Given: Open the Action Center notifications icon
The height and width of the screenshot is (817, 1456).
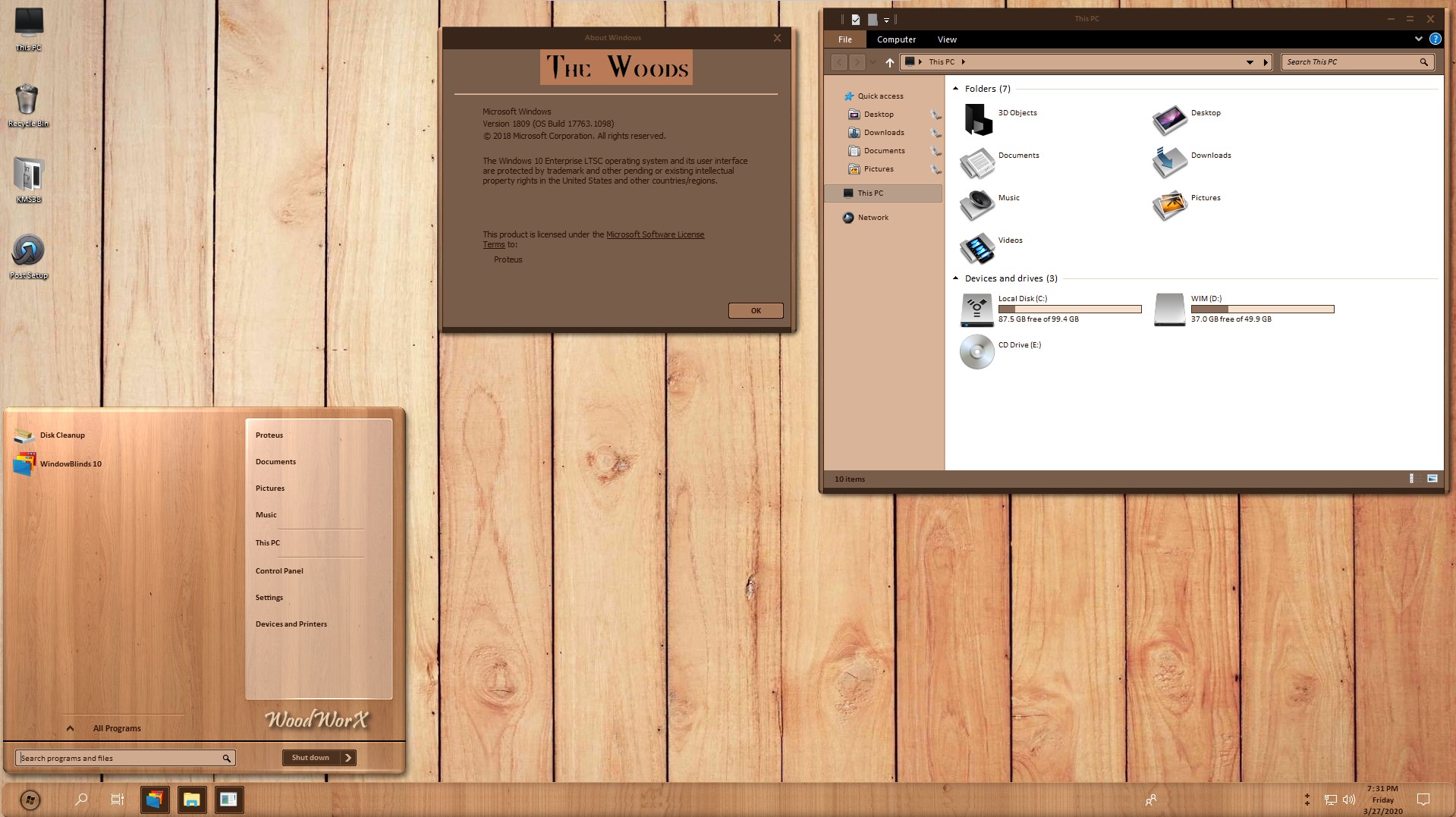Looking at the screenshot, I should tap(1423, 800).
